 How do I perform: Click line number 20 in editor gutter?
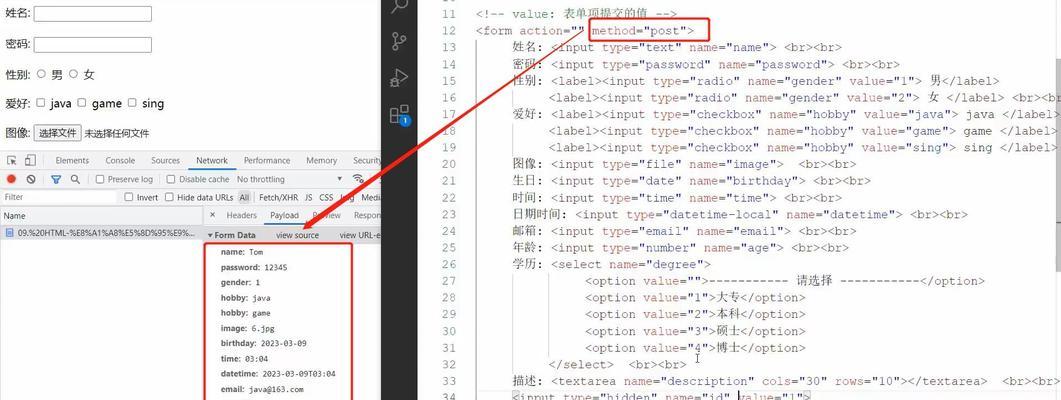coord(448,164)
